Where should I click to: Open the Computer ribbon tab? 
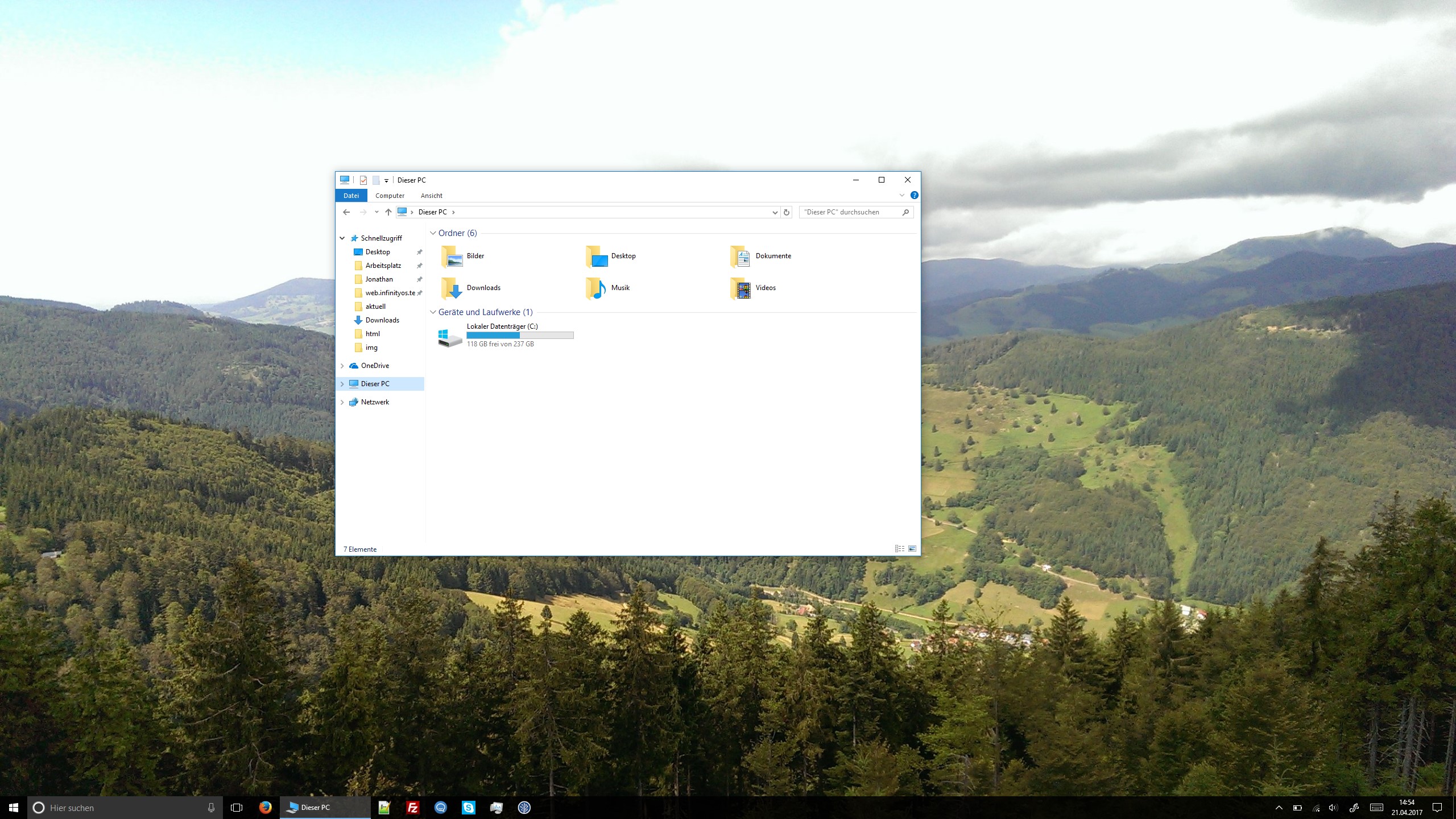390,195
